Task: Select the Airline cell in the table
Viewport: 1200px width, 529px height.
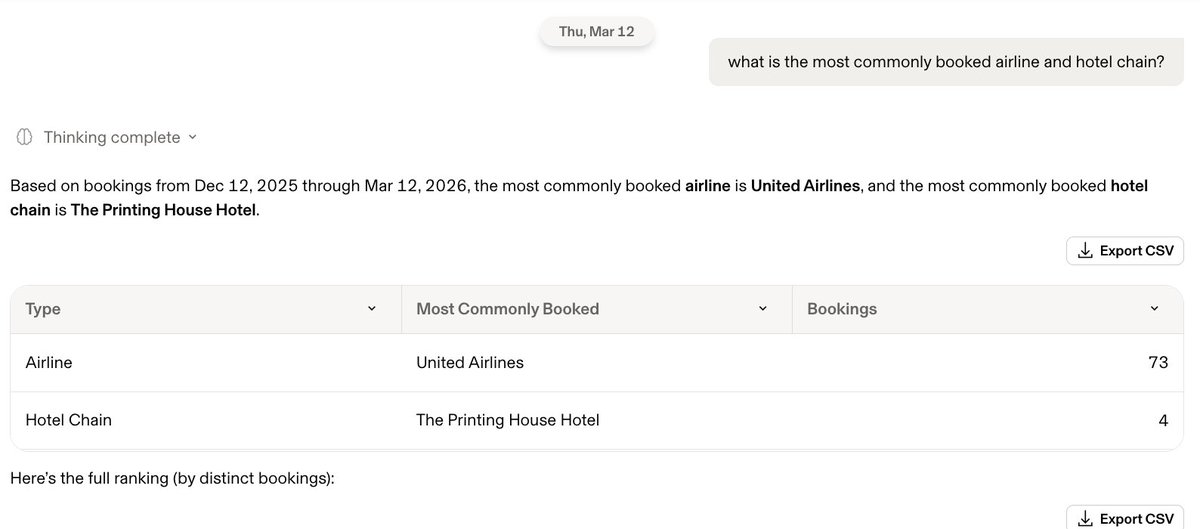Action: (49, 363)
